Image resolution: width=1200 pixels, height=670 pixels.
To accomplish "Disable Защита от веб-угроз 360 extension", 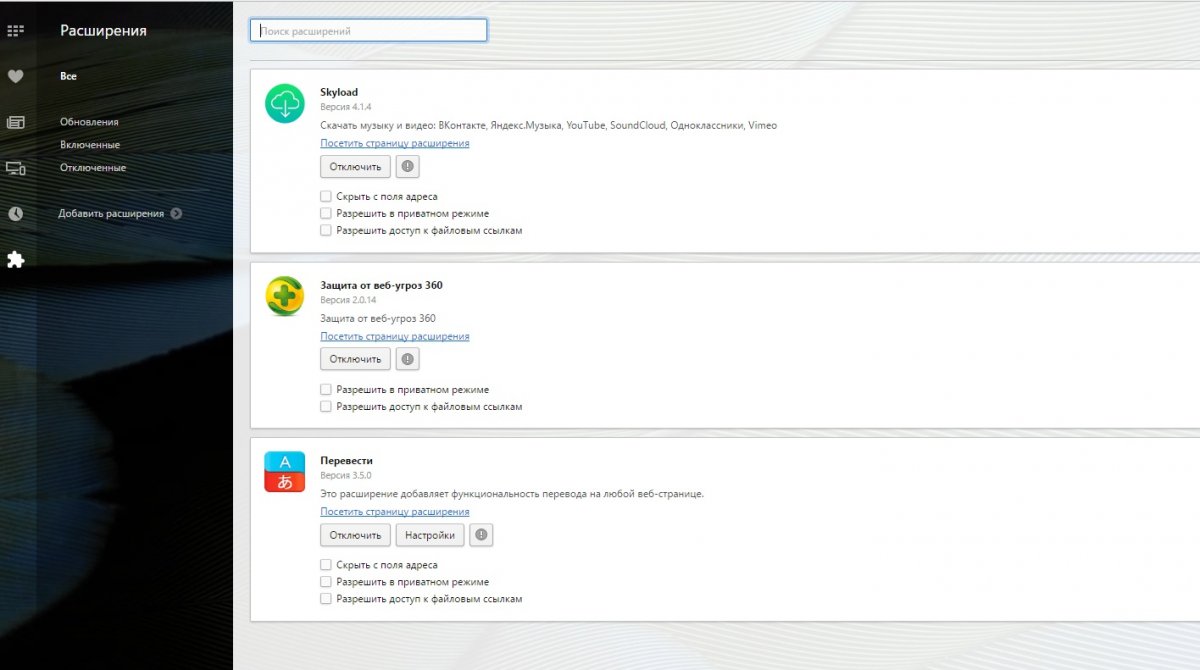I will click(356, 359).
